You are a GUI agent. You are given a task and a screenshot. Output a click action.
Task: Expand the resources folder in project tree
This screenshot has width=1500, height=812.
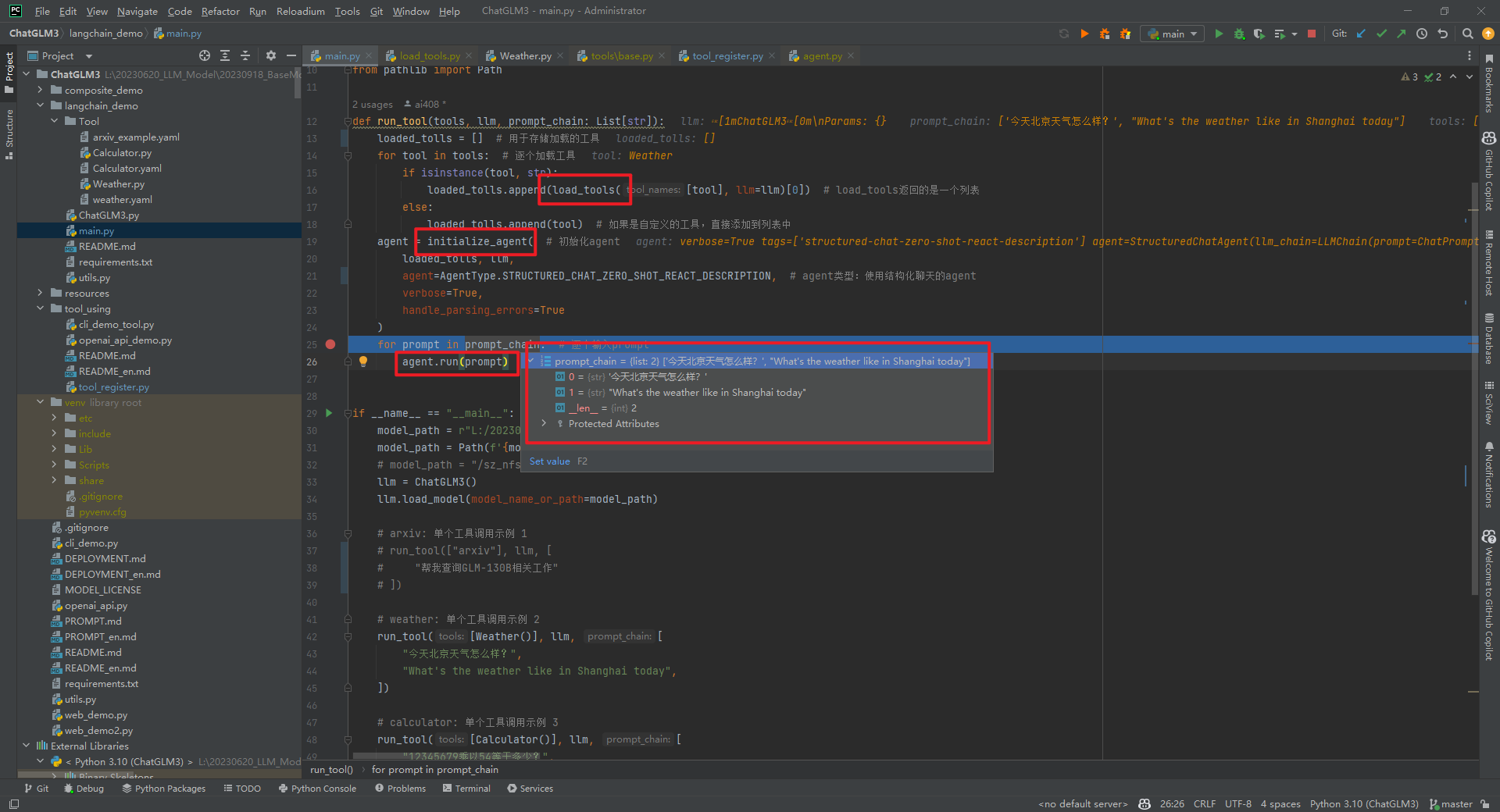(40, 293)
